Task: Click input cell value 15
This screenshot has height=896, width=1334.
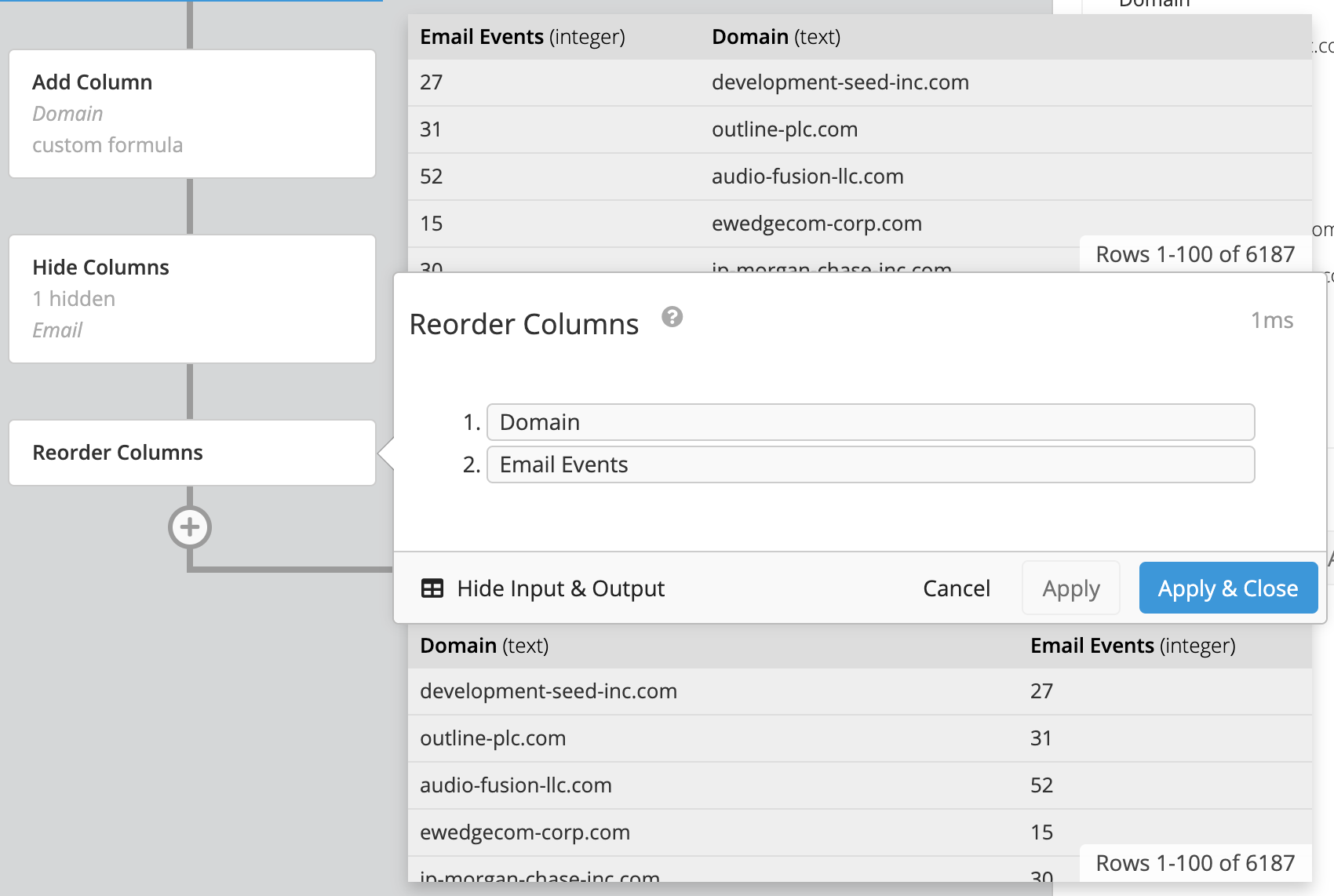Action: click(432, 224)
